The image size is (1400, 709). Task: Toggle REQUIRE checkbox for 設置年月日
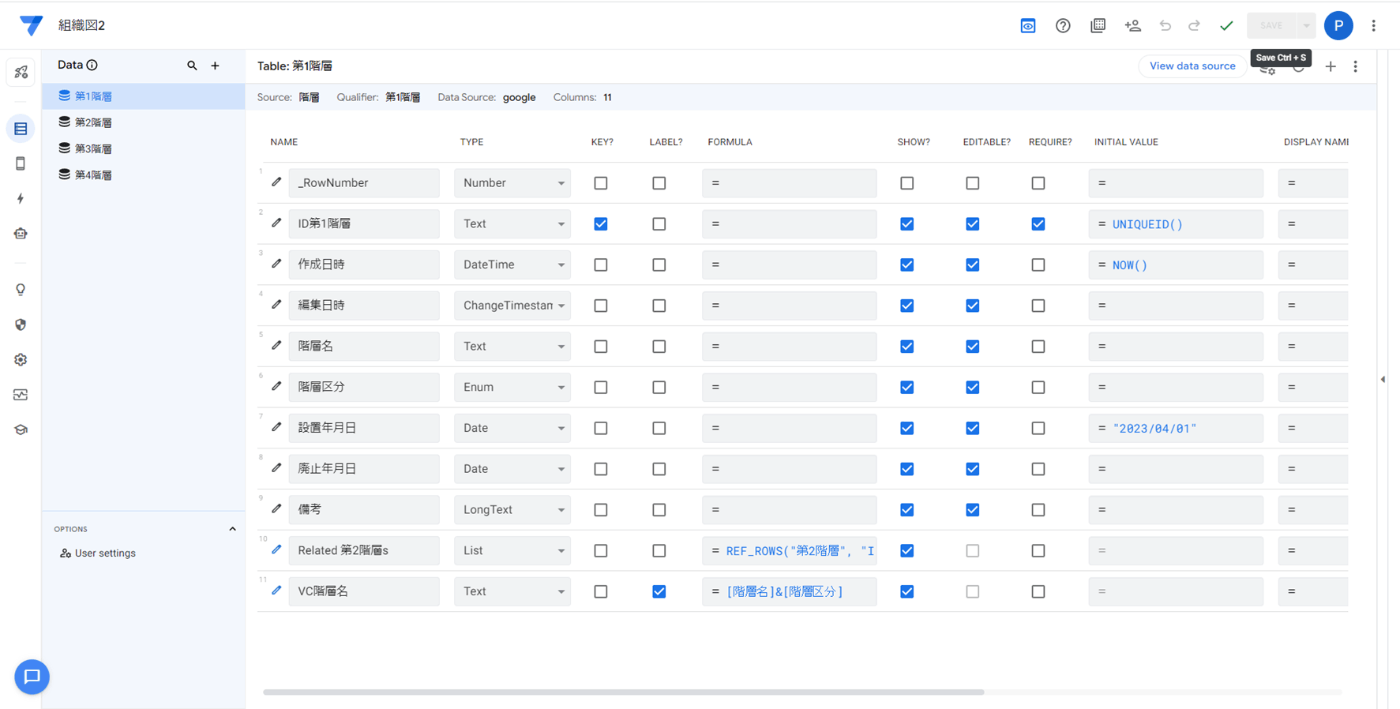tap(1038, 428)
